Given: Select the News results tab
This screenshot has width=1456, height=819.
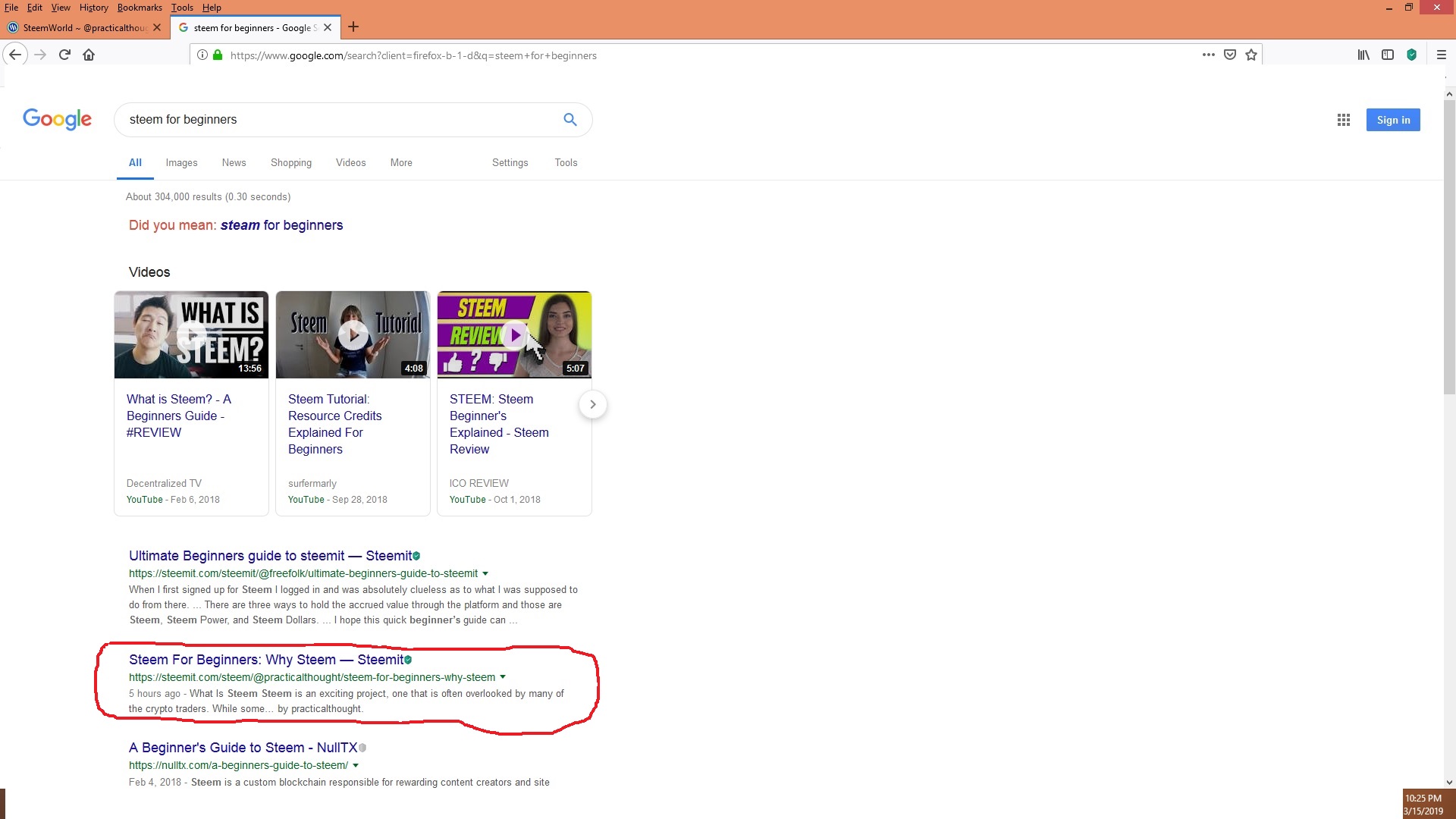Looking at the screenshot, I should 234,162.
